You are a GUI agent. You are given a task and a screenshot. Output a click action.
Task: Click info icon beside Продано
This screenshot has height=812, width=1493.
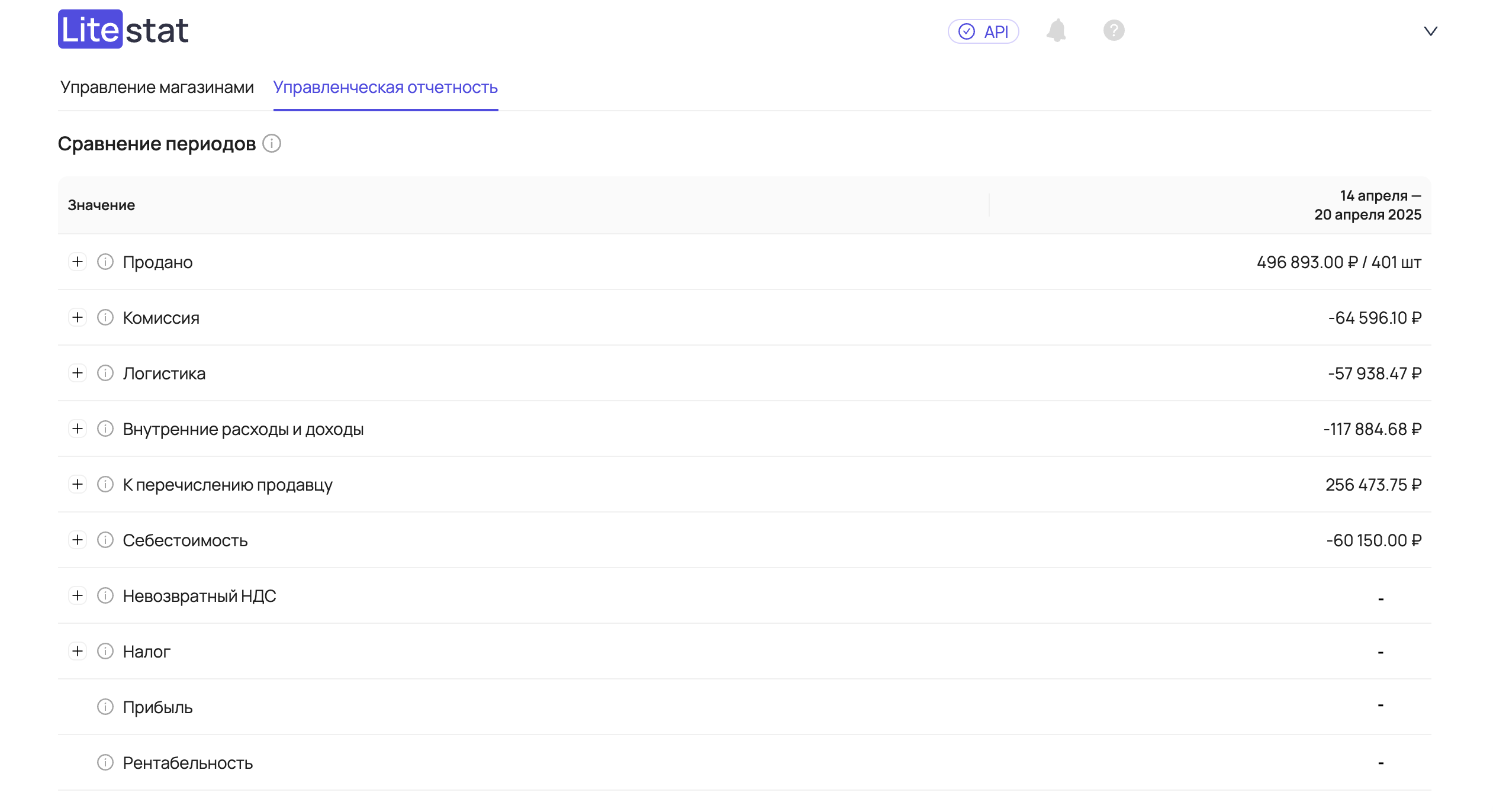[x=105, y=262]
